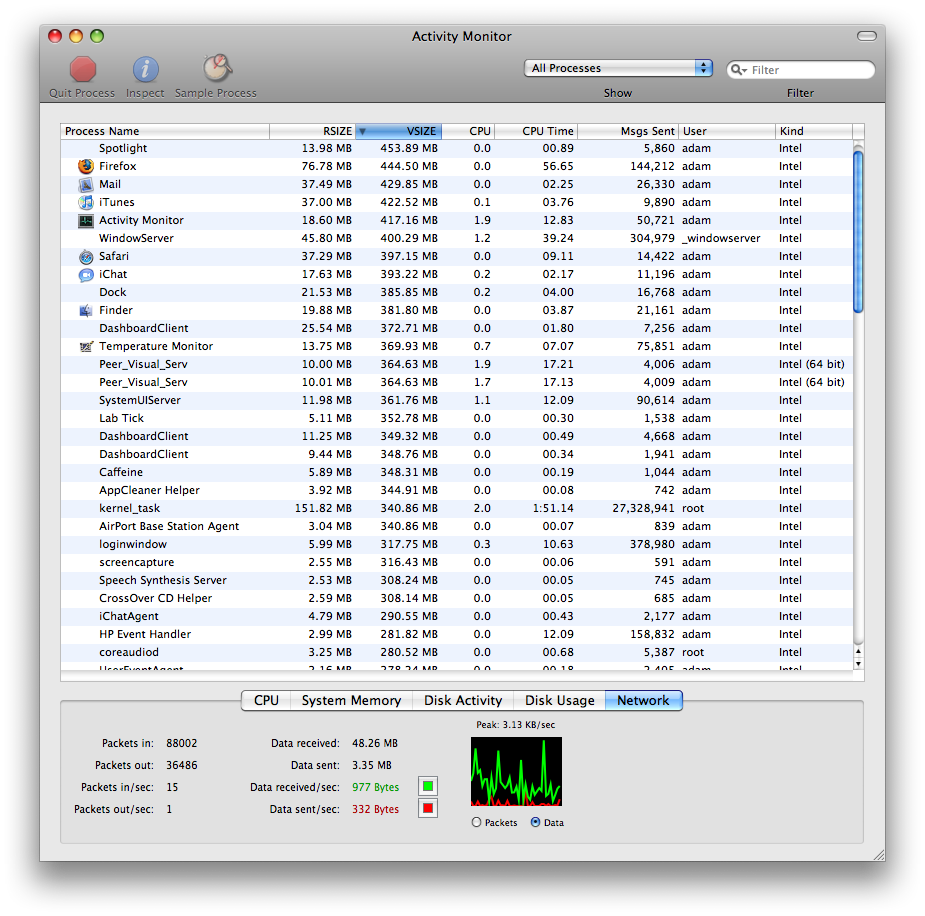Select the Data radio button

pyautogui.click(x=536, y=822)
